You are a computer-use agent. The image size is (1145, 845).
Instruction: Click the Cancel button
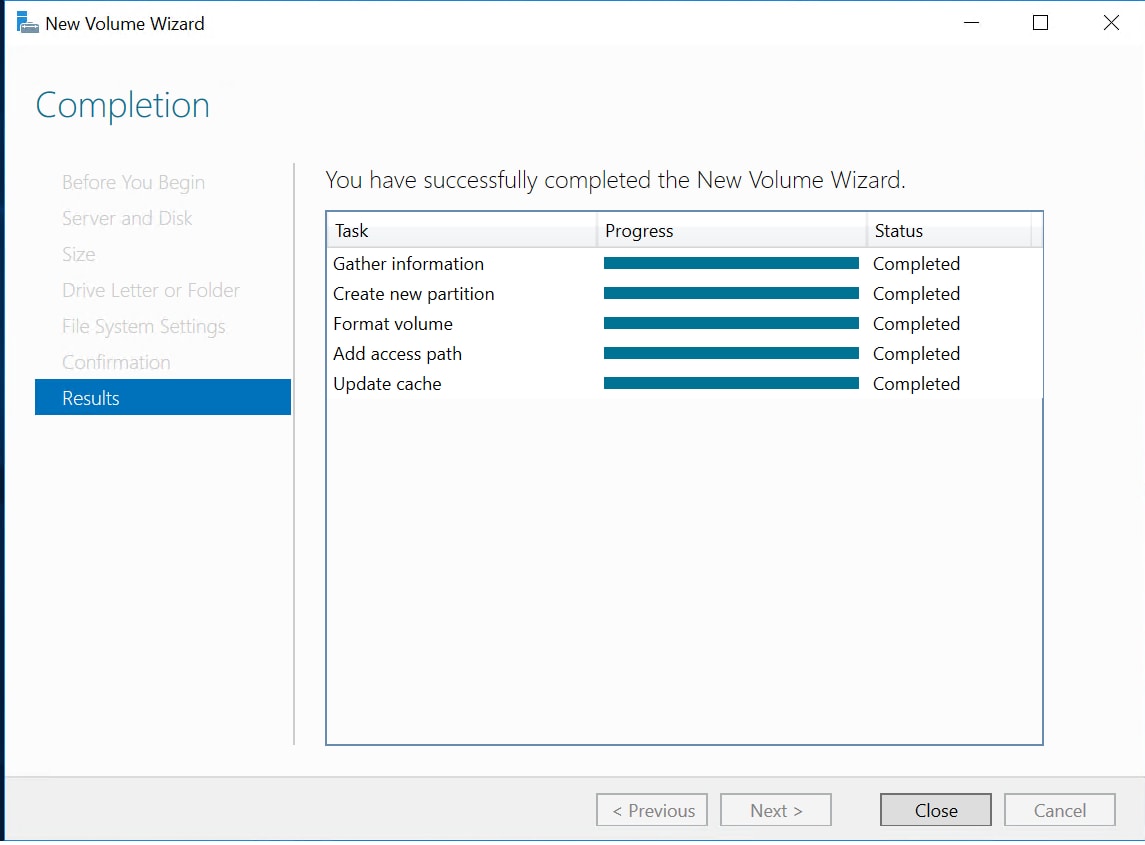1059,810
